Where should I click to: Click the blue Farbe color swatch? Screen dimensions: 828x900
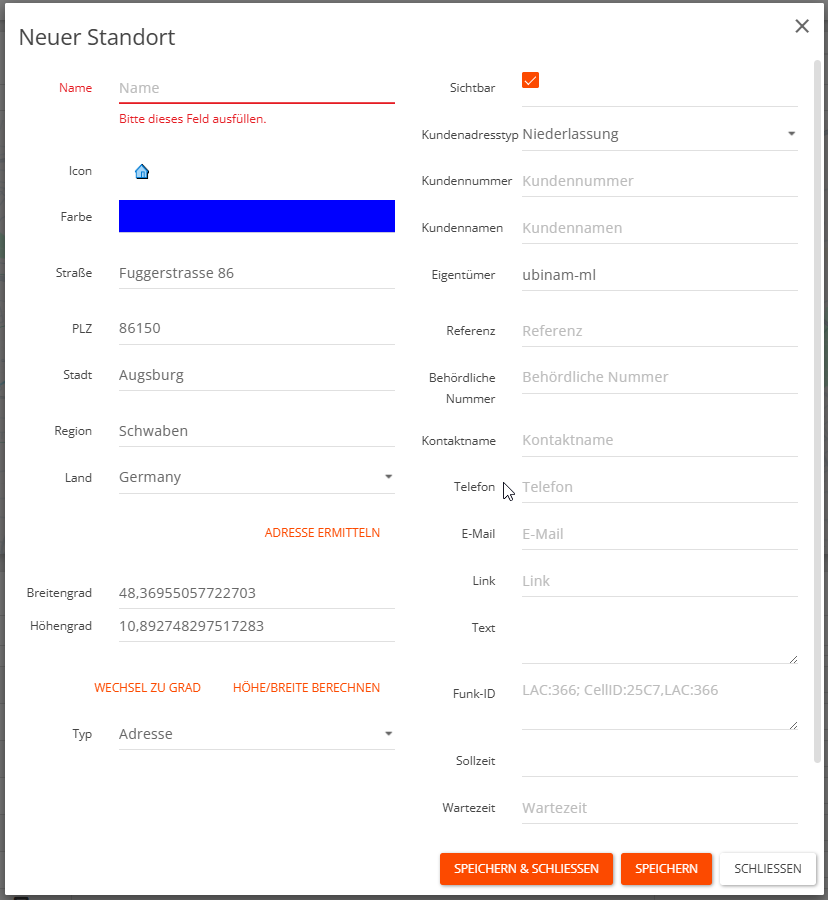256,216
